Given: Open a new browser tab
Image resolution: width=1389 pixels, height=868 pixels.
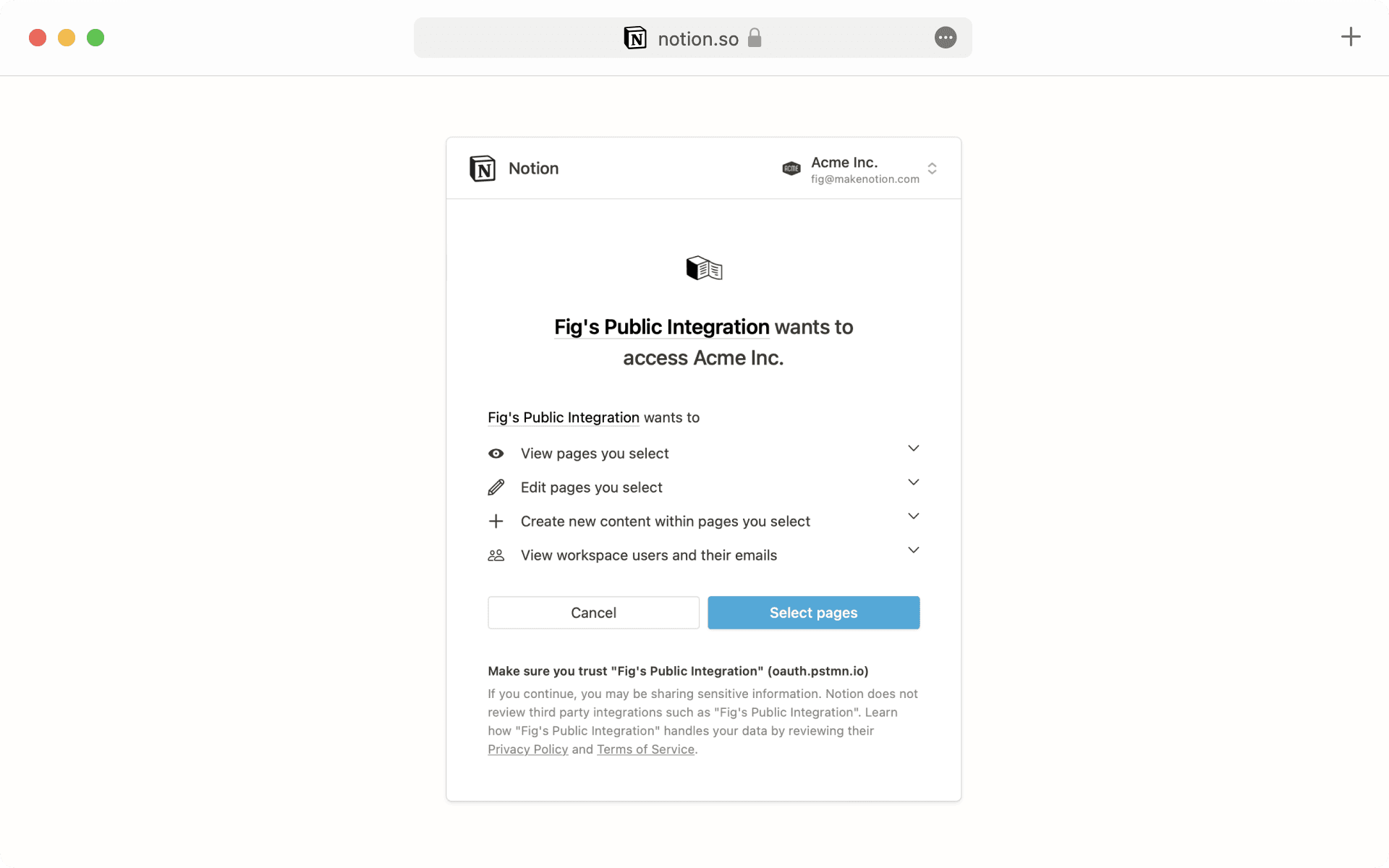Looking at the screenshot, I should 1351,37.
